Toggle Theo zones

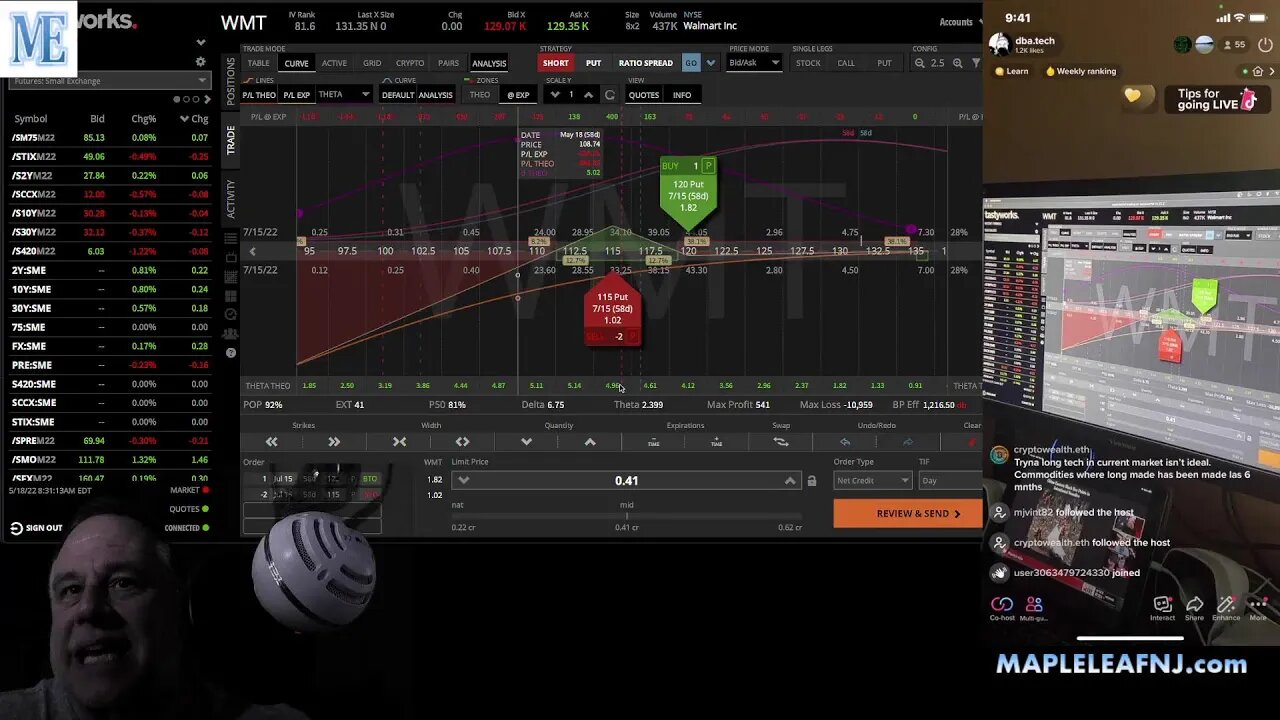480,95
